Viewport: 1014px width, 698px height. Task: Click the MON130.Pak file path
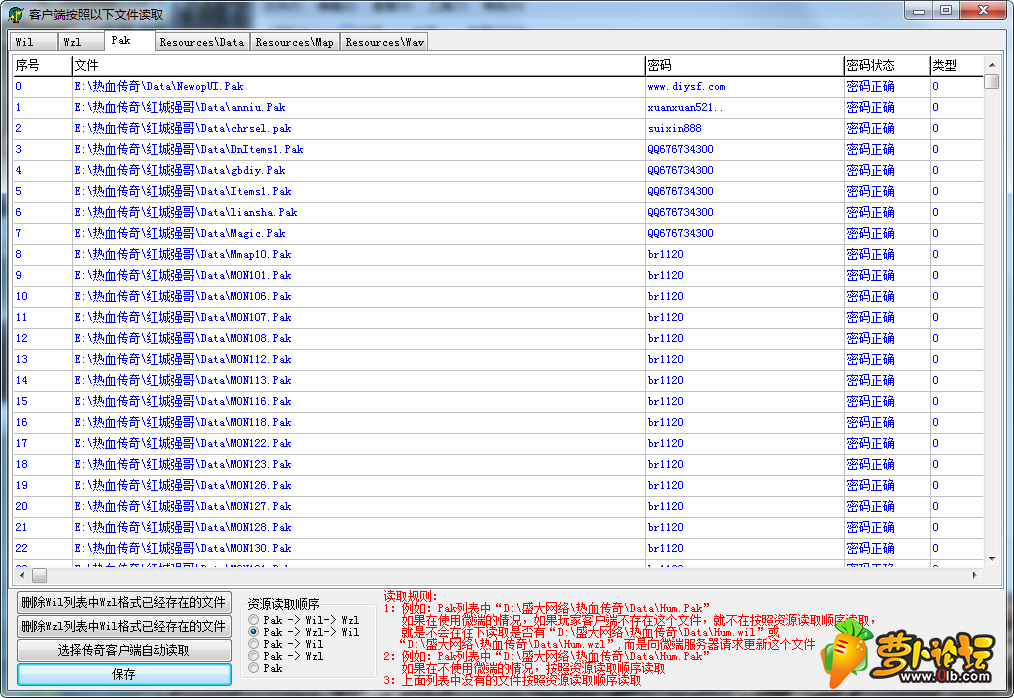pos(182,549)
